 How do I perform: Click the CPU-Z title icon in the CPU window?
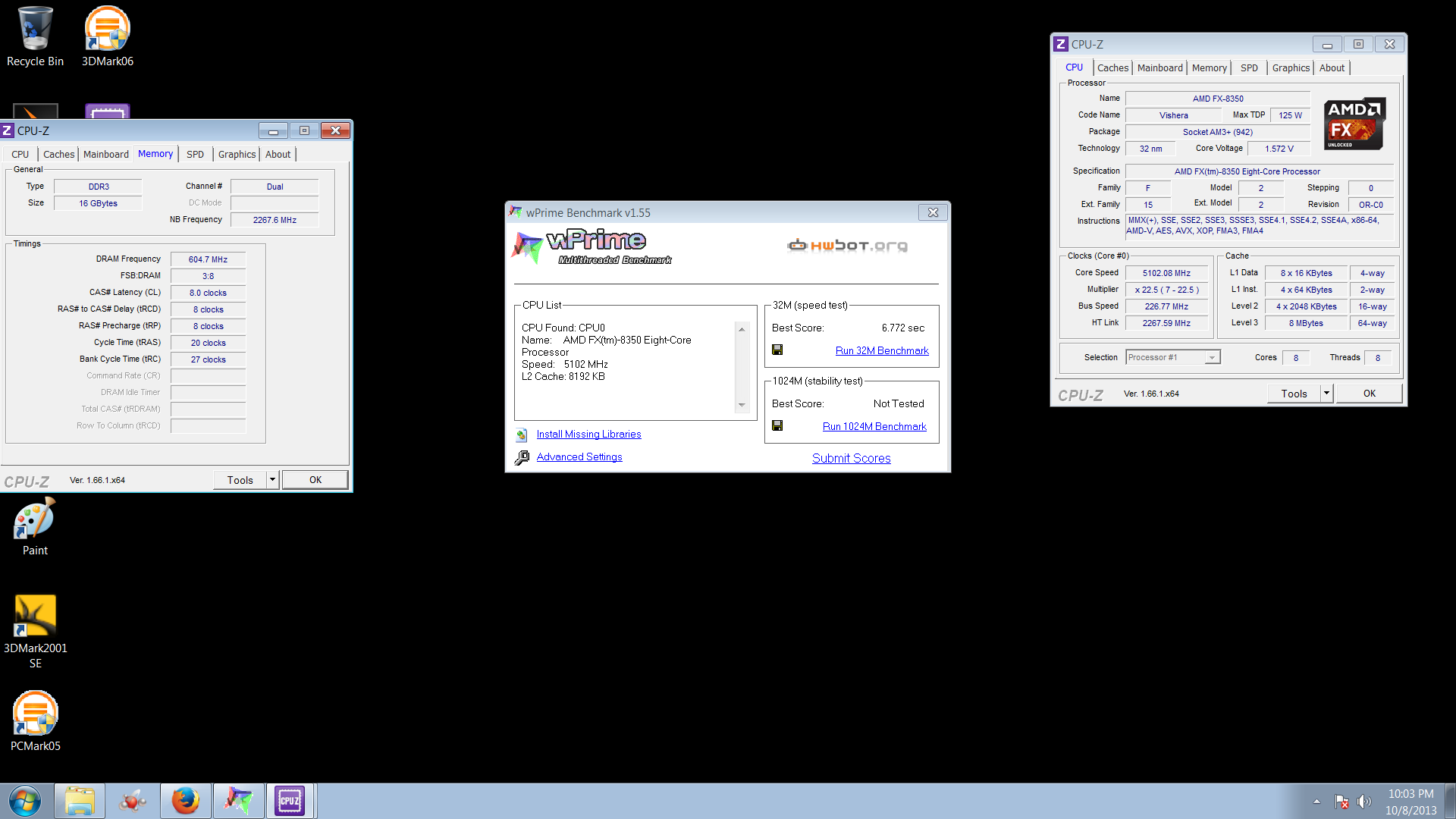(1061, 44)
